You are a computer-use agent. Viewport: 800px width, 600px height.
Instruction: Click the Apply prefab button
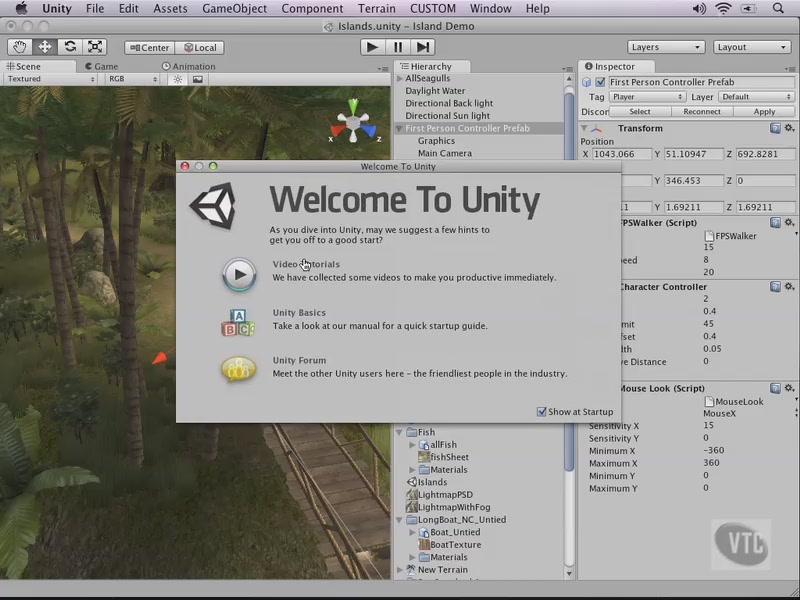764,112
